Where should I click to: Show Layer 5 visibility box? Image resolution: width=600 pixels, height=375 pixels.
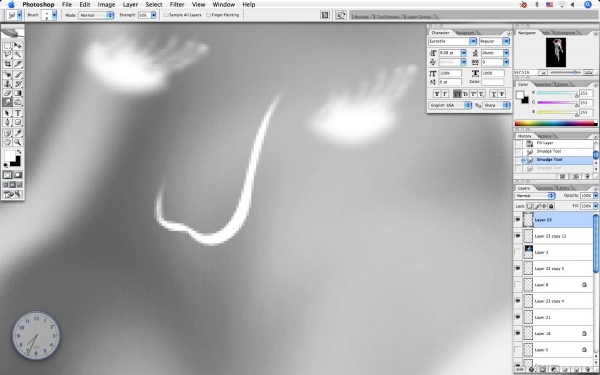click(x=518, y=350)
